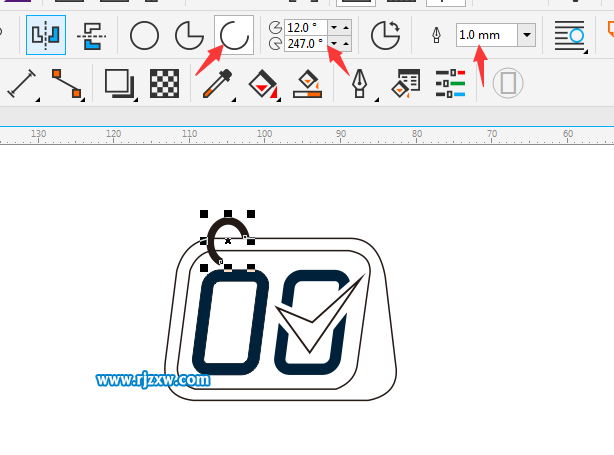Decrease the 12.0° starting angle value
Screen dimensions: 614x455
point(334,27)
